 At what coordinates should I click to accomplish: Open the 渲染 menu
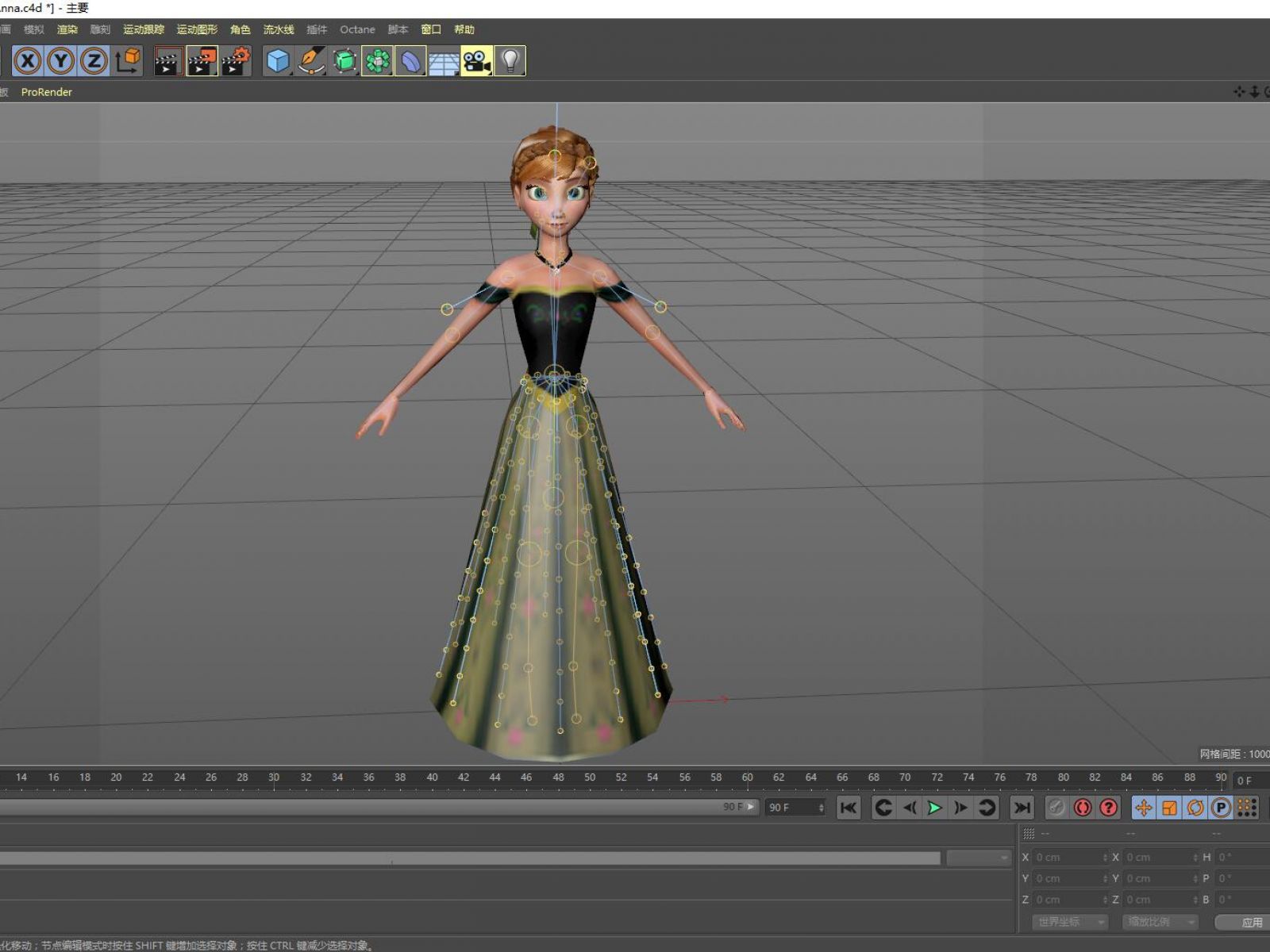[67, 29]
